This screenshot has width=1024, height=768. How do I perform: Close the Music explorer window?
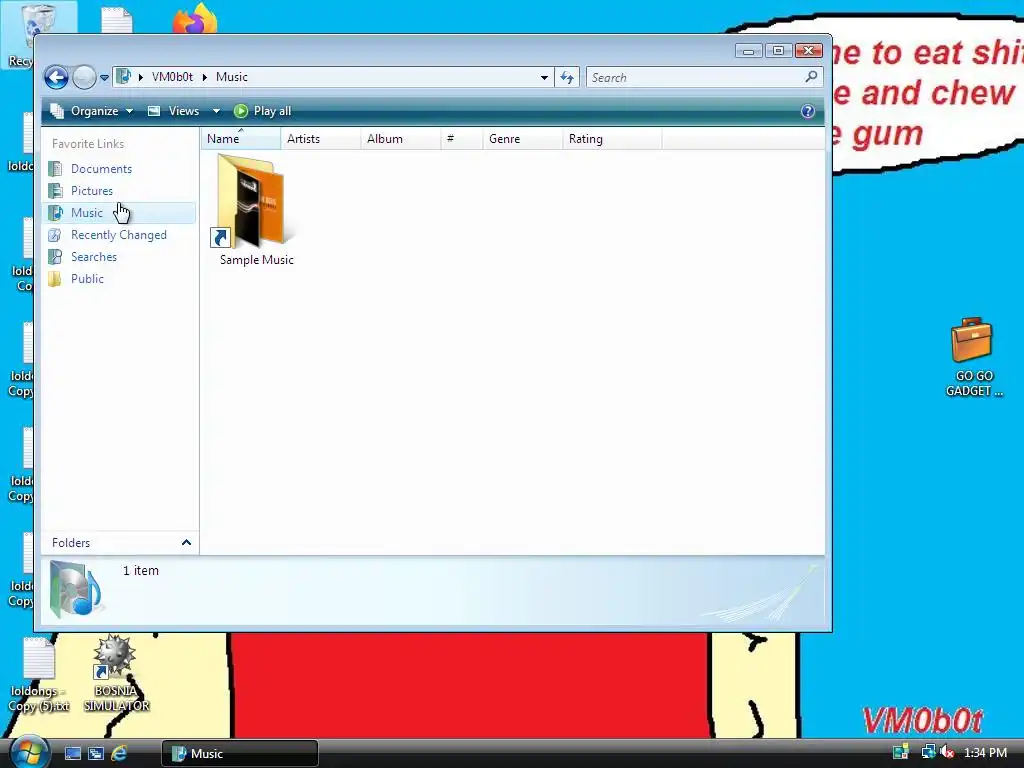[x=808, y=50]
